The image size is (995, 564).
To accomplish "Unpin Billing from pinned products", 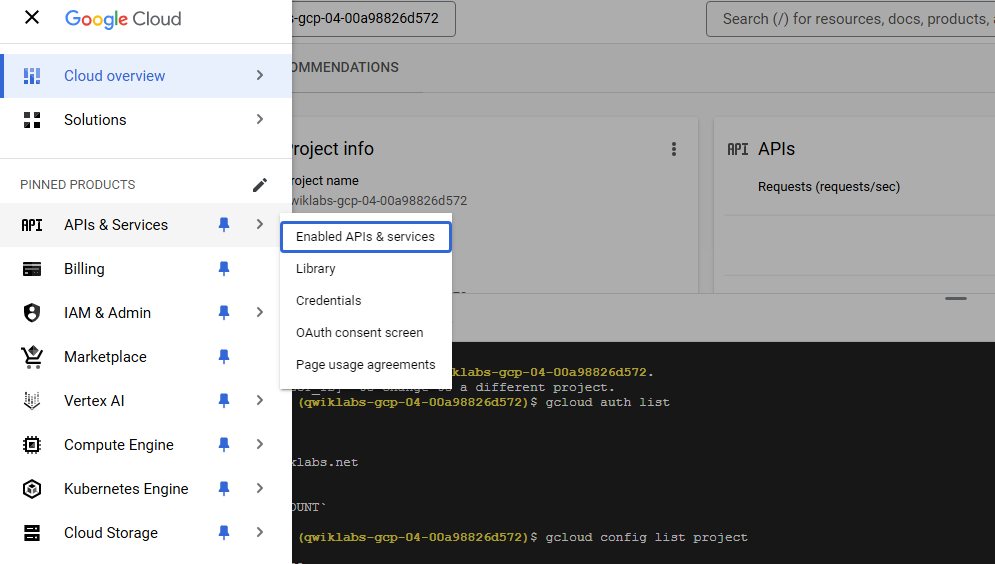I will coord(224,268).
